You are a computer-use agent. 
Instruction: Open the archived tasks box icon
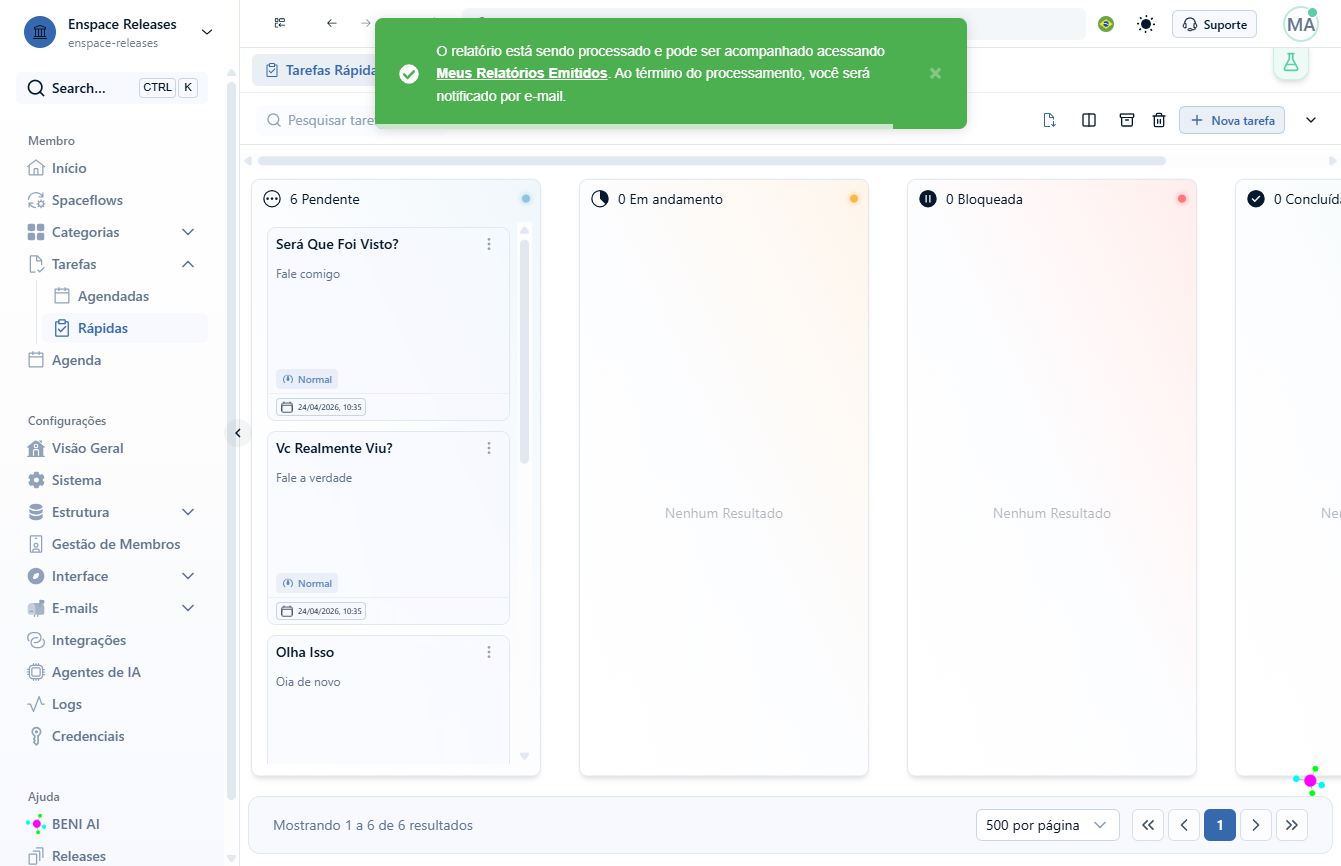click(x=1127, y=120)
